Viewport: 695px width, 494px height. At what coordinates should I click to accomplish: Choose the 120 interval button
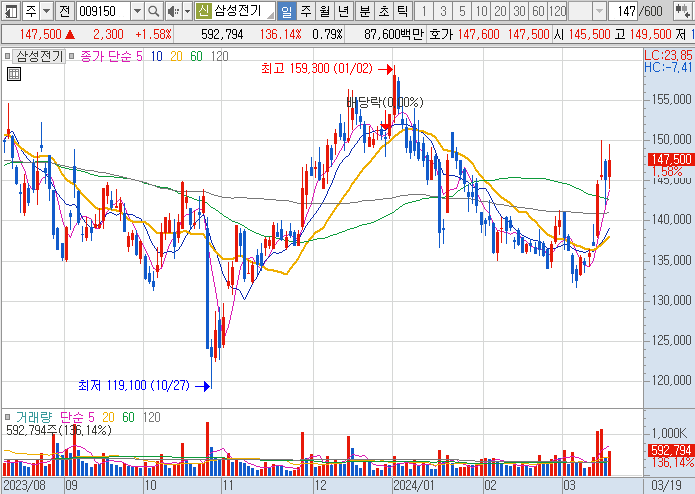click(x=558, y=11)
